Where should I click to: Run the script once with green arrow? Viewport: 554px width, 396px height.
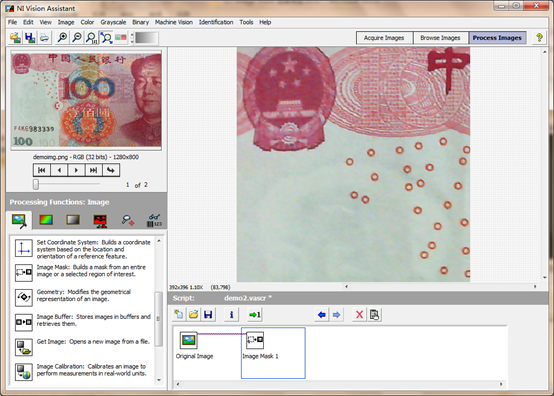pyautogui.click(x=254, y=314)
